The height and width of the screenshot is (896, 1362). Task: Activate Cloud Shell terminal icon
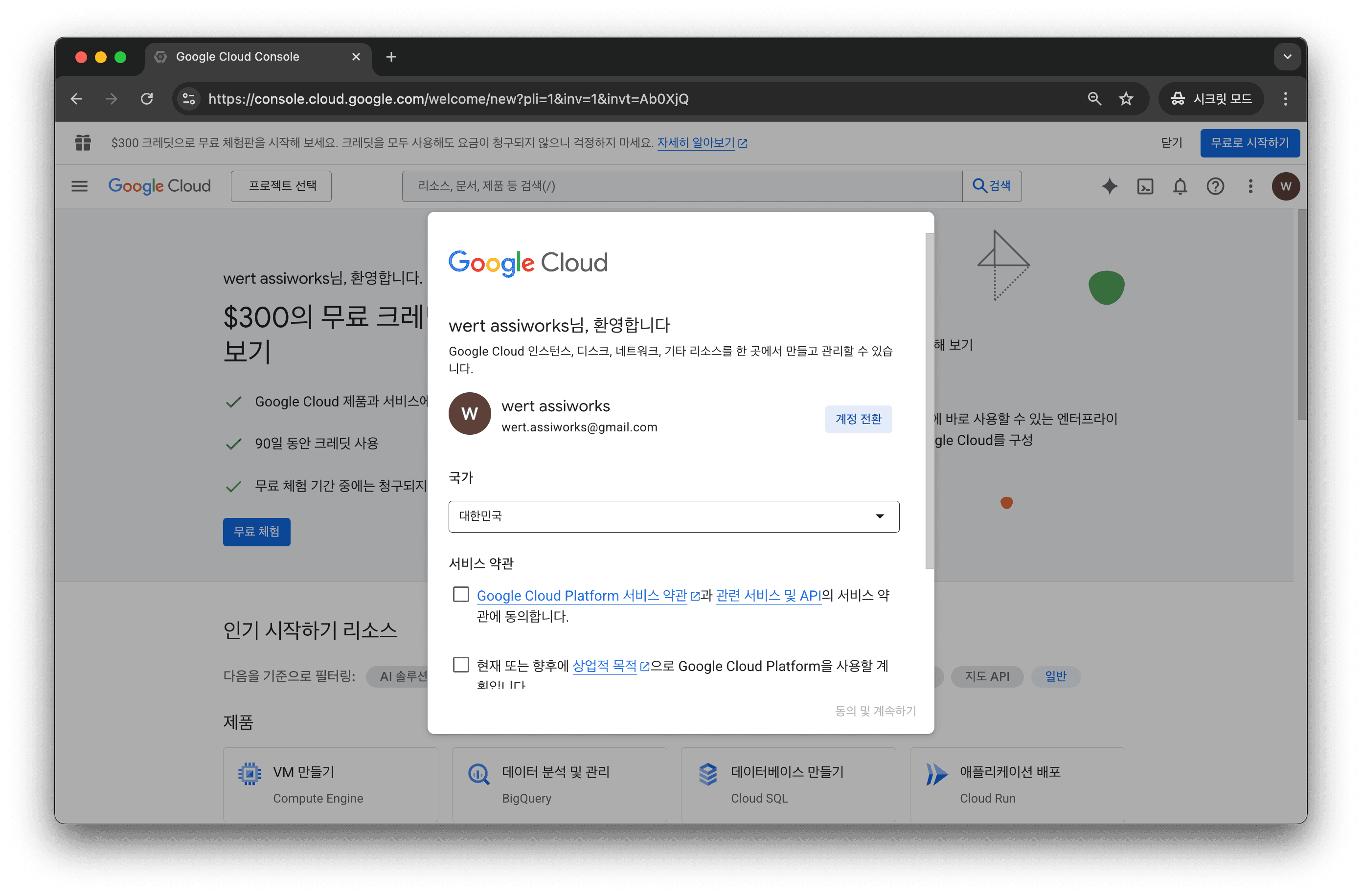pos(1144,186)
